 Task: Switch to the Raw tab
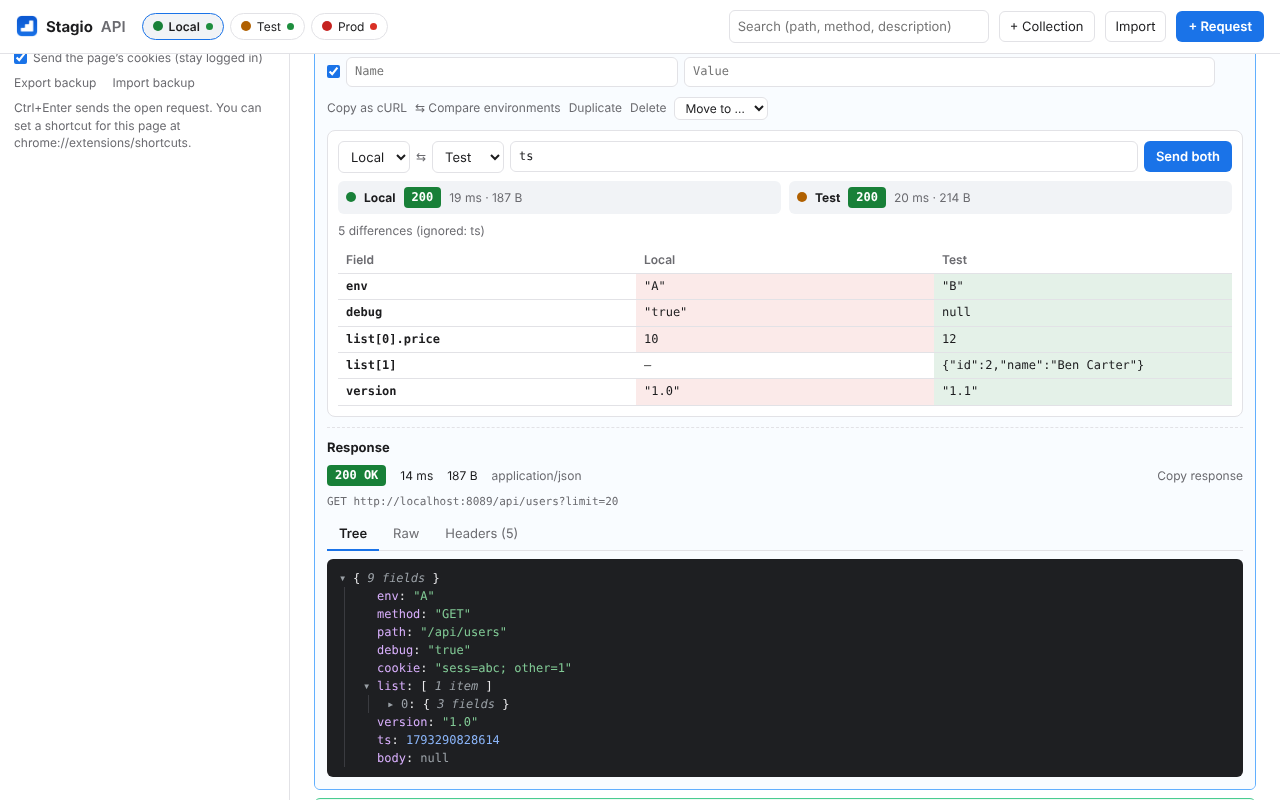click(406, 534)
